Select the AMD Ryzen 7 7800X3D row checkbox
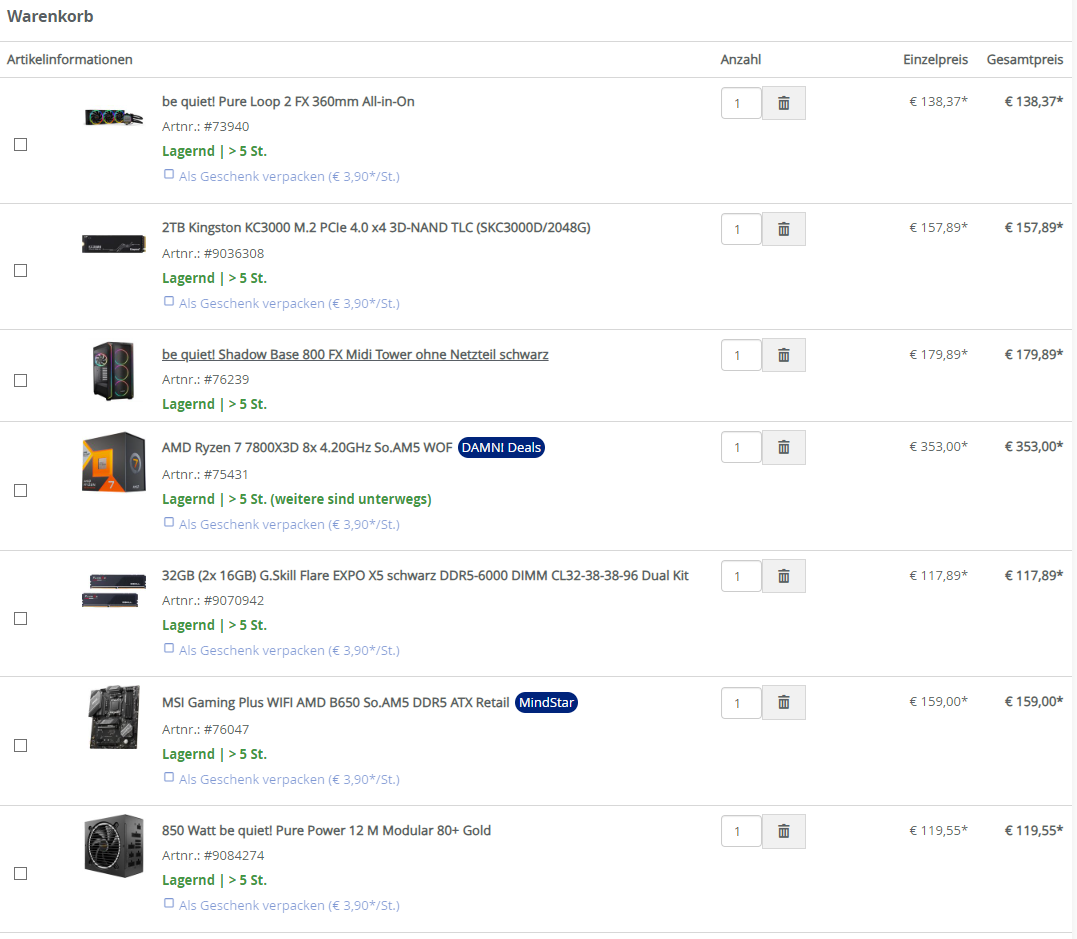Viewport: 1077px width, 939px height. point(21,490)
